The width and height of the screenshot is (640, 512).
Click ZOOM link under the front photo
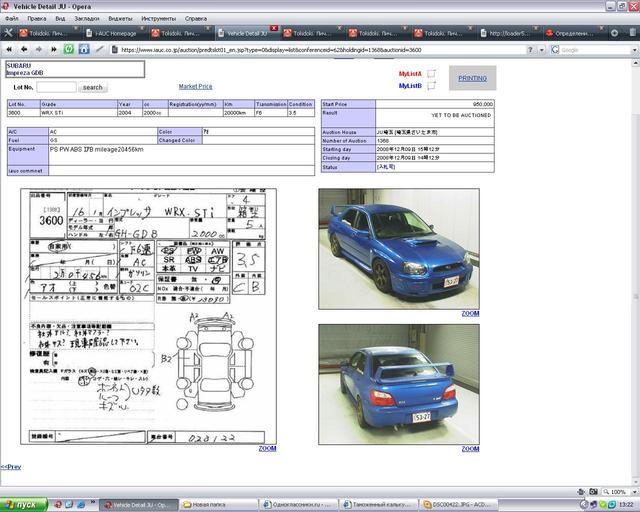[470, 314]
